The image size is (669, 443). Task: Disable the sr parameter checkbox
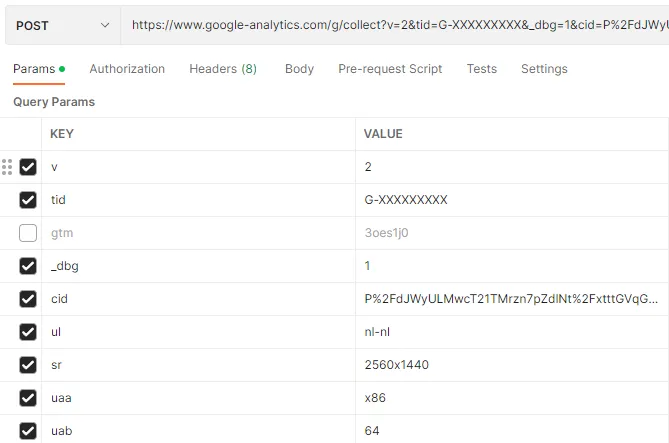pos(28,365)
